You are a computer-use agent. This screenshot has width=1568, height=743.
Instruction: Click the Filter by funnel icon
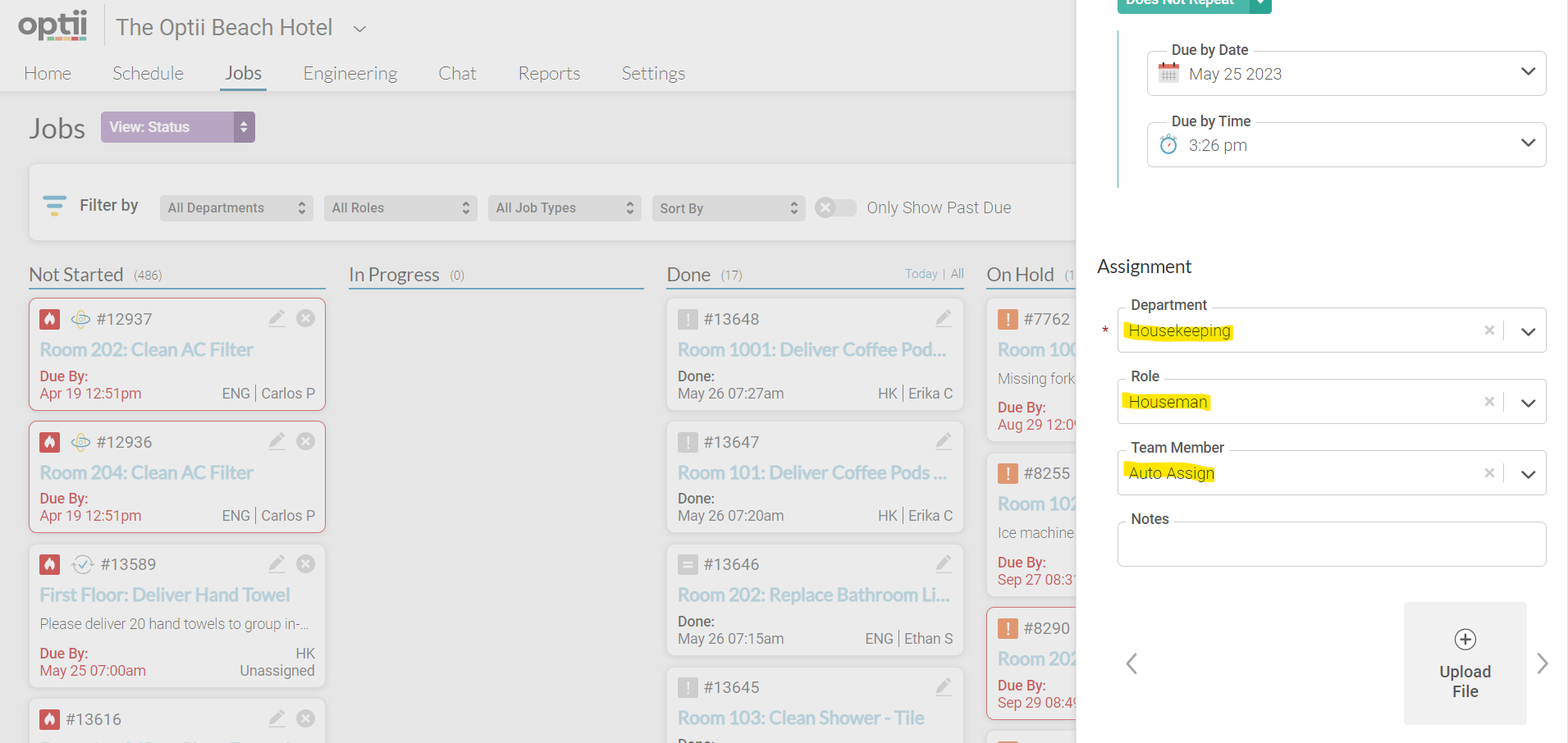[54, 206]
